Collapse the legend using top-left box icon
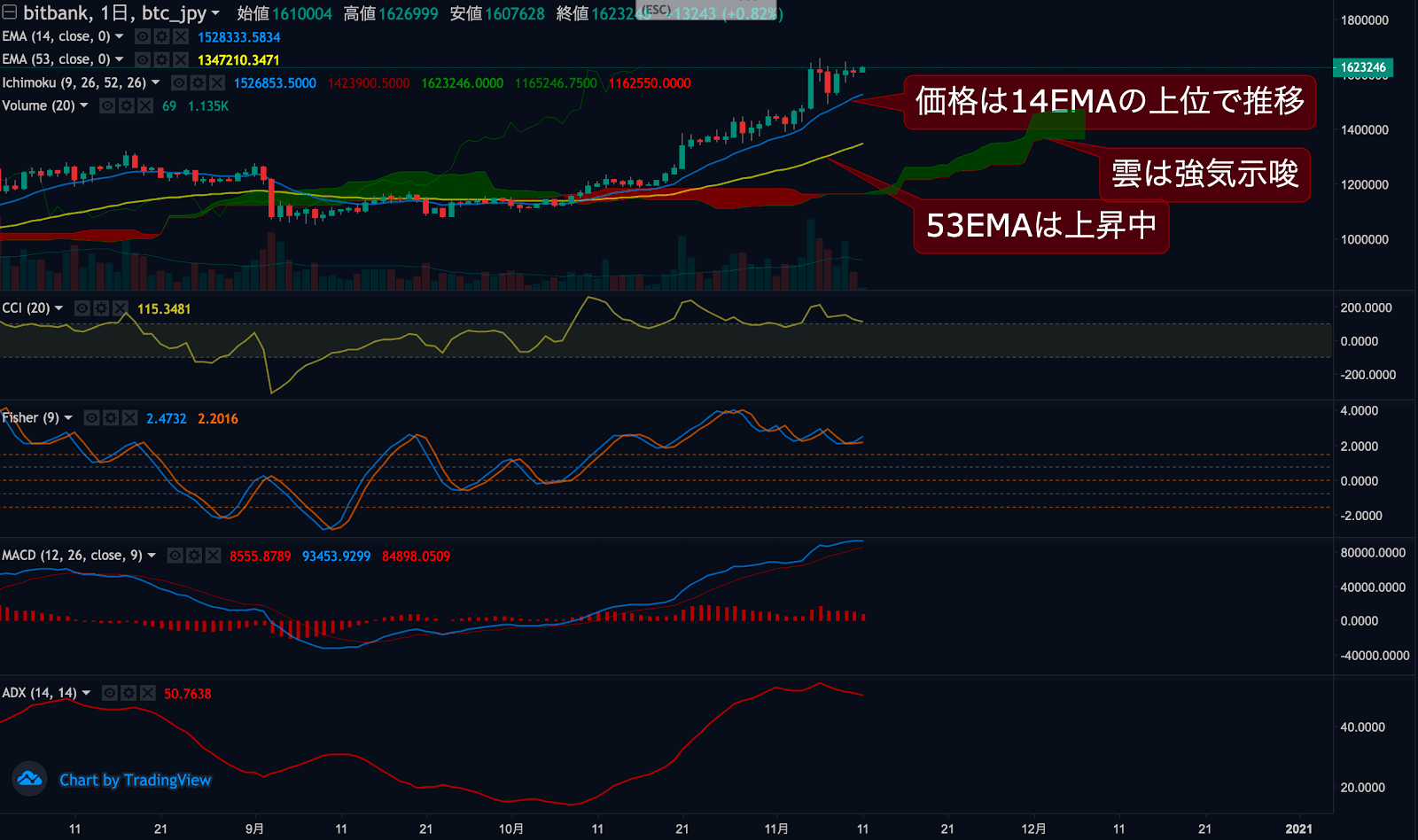Image resolution: width=1418 pixels, height=840 pixels. pos(10,12)
